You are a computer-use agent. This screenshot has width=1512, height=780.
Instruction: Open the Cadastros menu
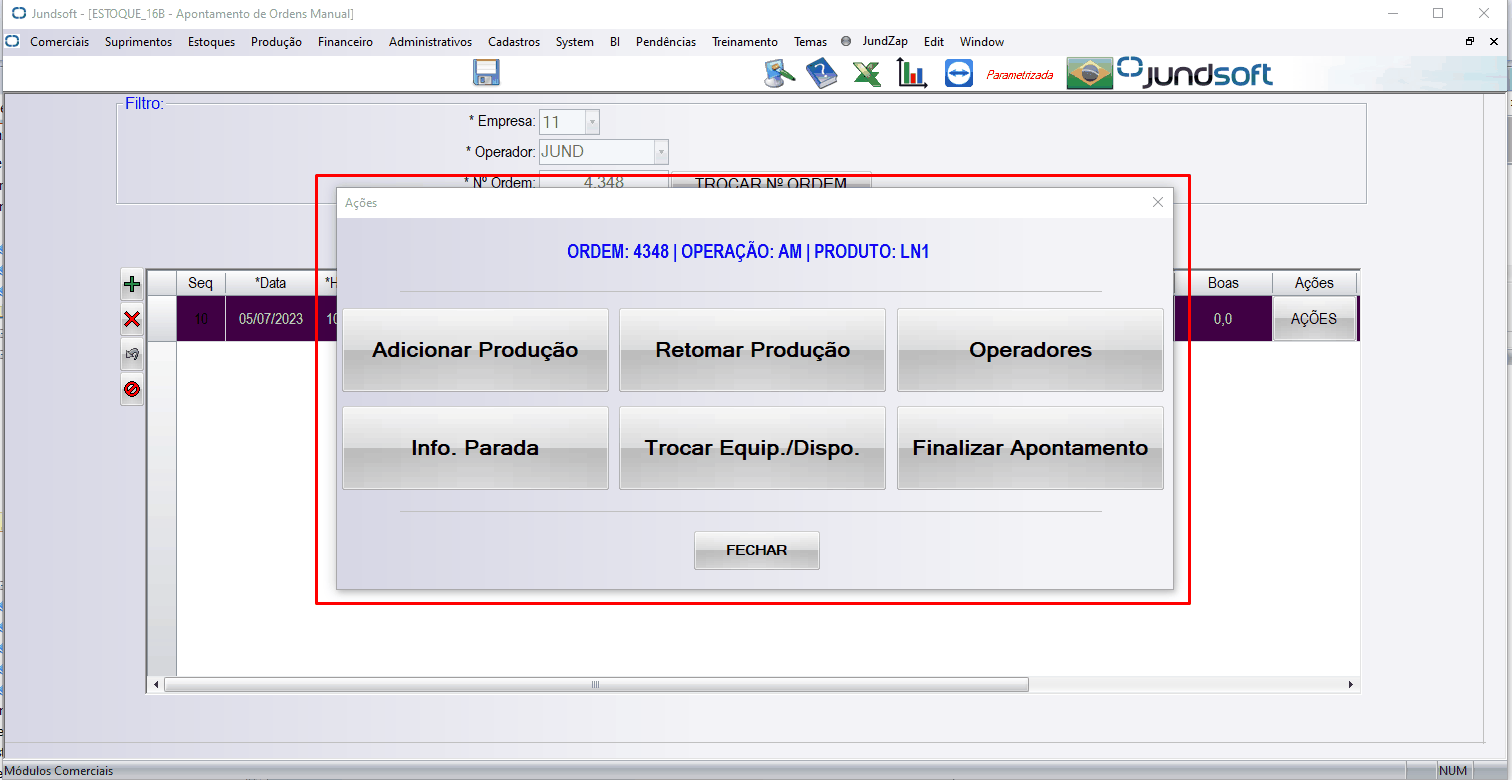[x=514, y=42]
